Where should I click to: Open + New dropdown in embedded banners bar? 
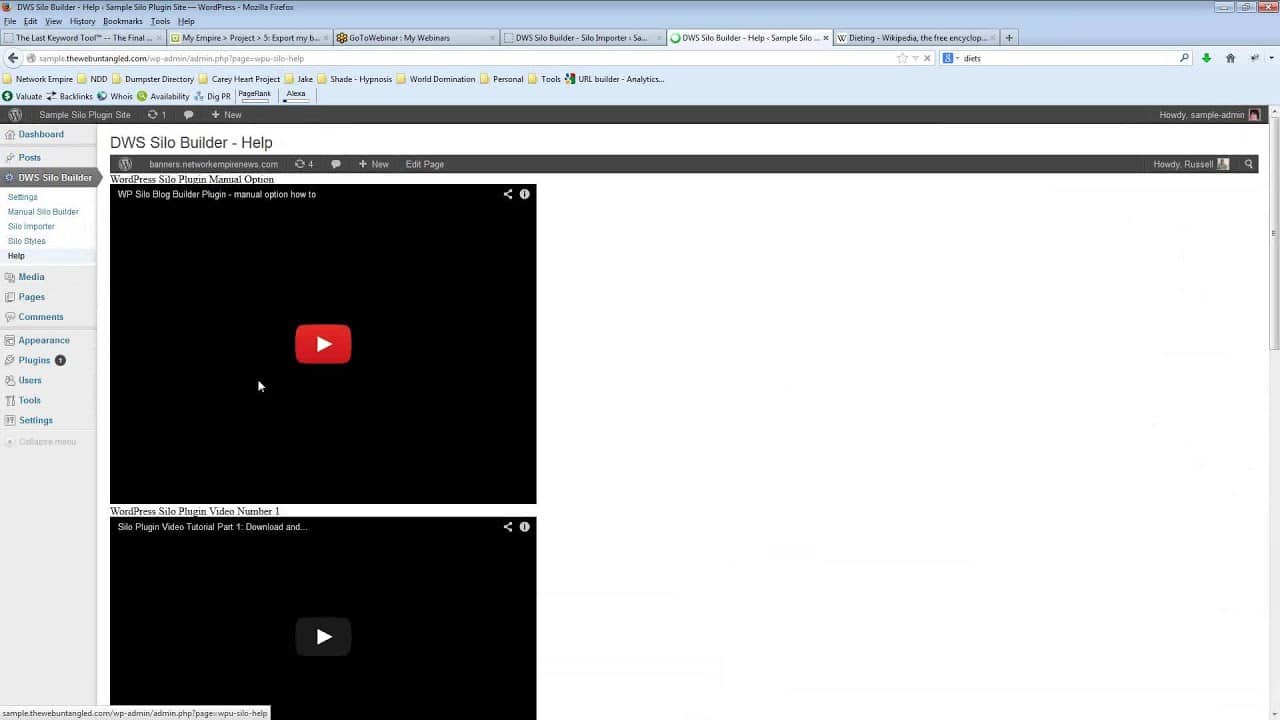[x=373, y=164]
